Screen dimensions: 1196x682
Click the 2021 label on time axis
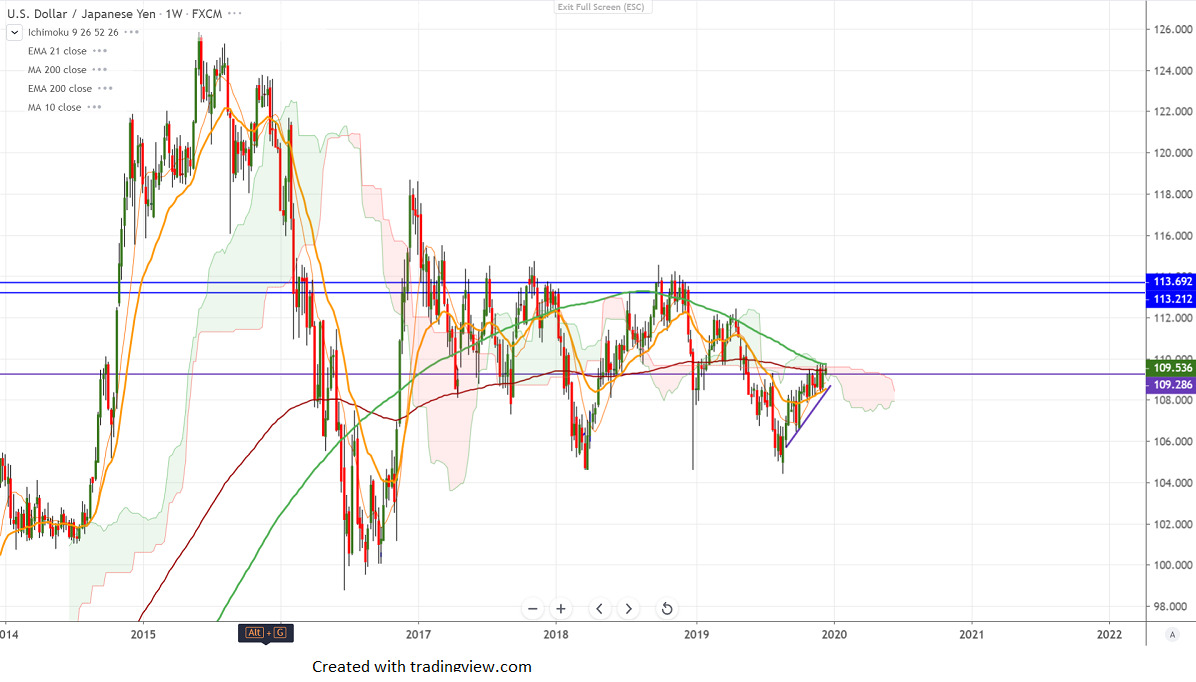(971, 634)
